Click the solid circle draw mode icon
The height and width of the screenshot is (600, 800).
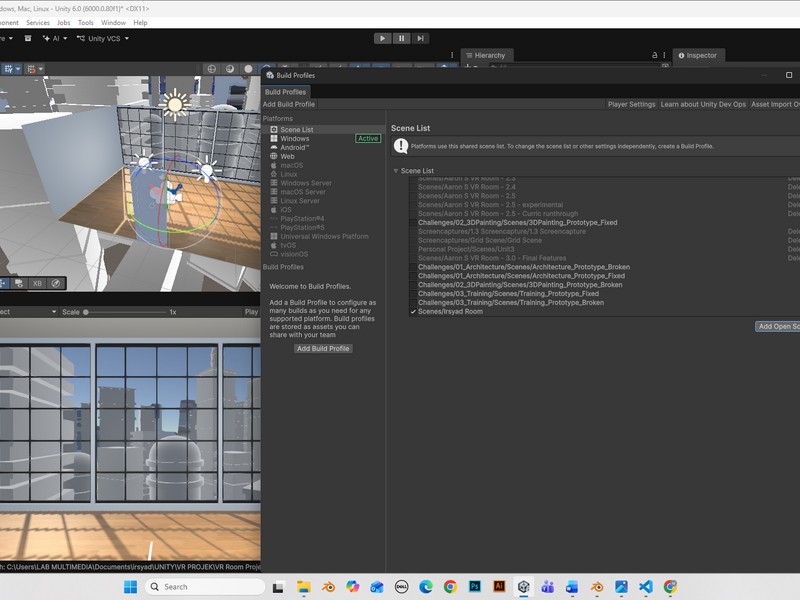click(x=248, y=69)
